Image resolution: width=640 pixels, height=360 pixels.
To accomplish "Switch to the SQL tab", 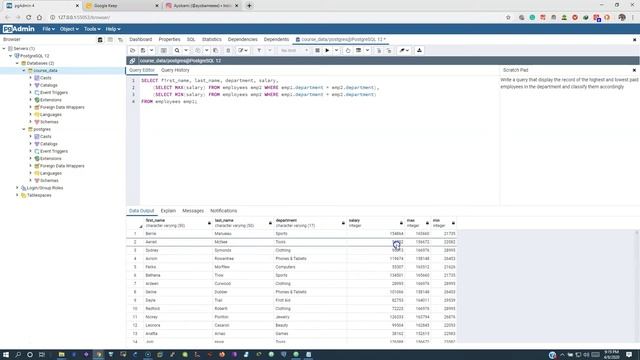I will coord(191,40).
